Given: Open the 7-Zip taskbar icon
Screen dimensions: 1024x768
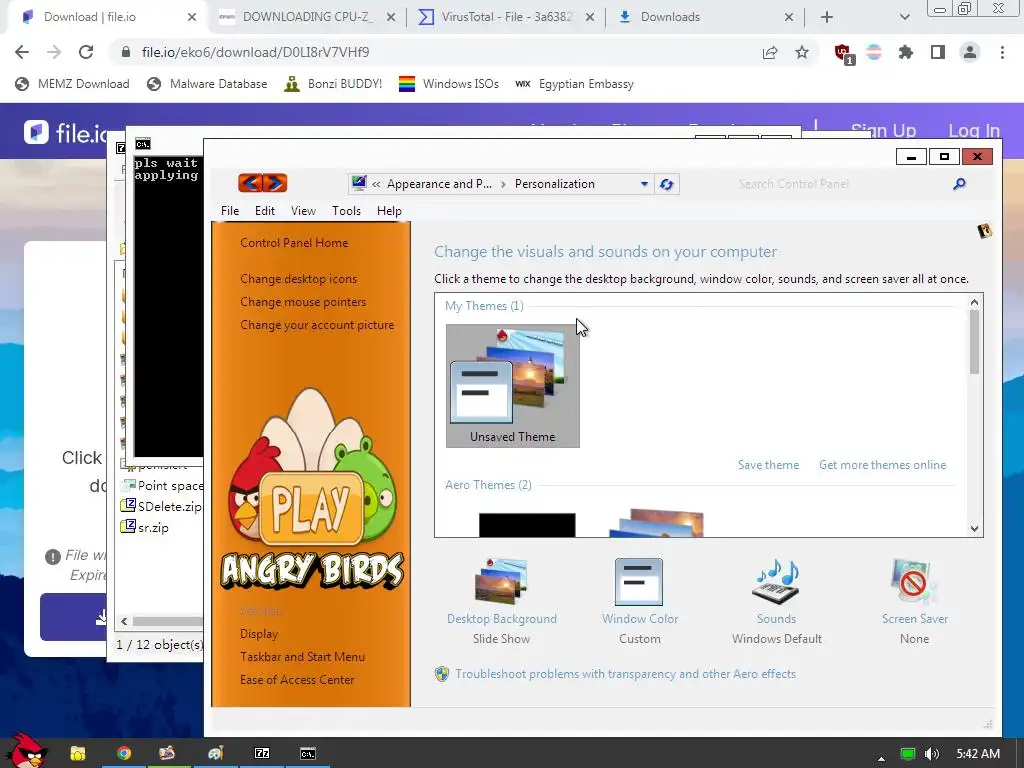Looking at the screenshot, I should [262, 754].
